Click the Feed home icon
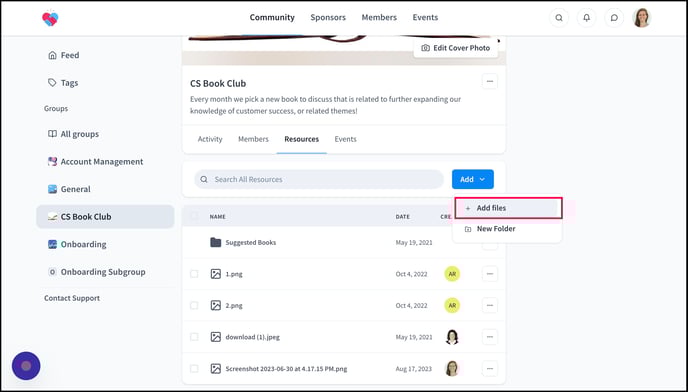The height and width of the screenshot is (392, 688). click(x=52, y=55)
